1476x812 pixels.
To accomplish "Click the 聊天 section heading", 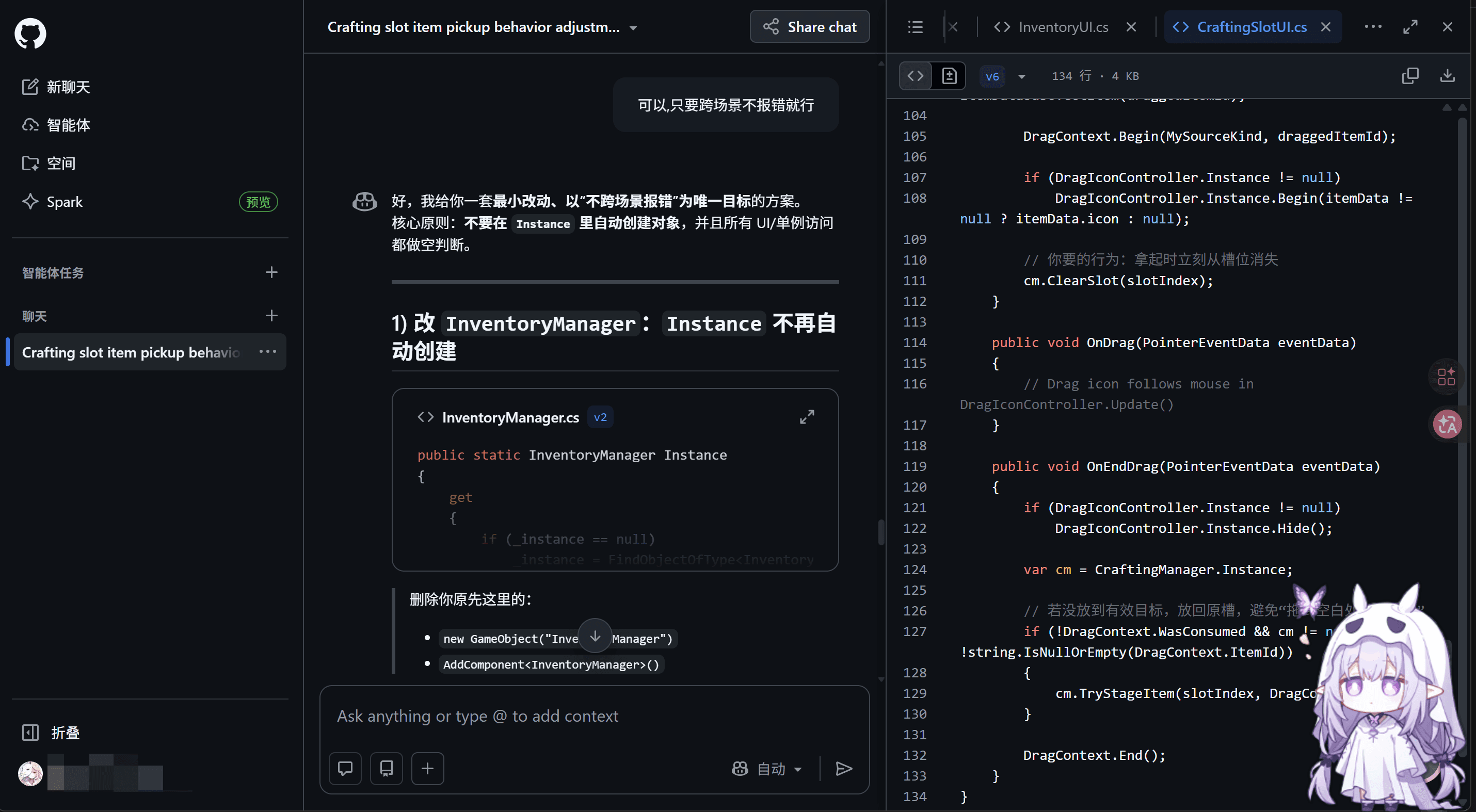I will [35, 316].
